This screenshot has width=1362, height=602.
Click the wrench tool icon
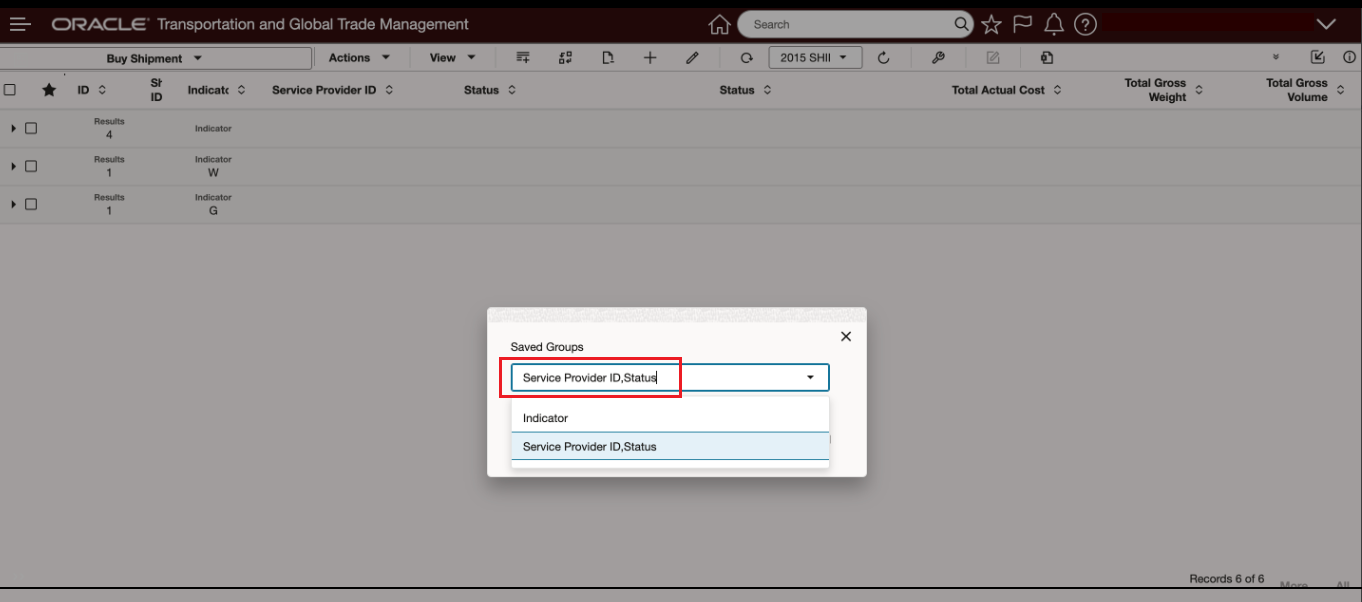[938, 58]
